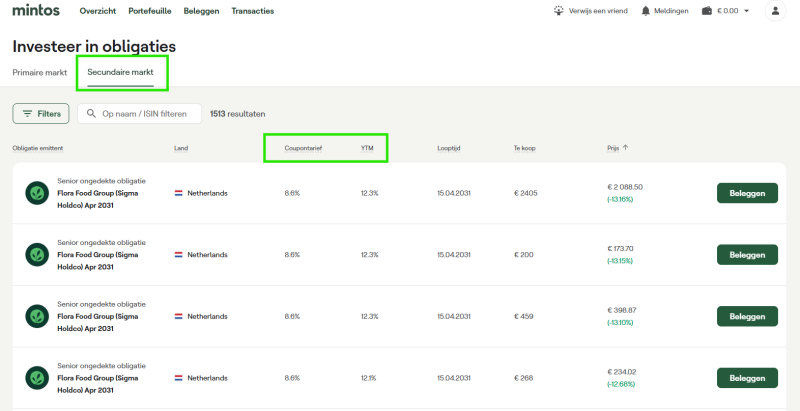Click Beleggen for the € 2 088.50 bond
800x411 pixels.
coord(747,193)
